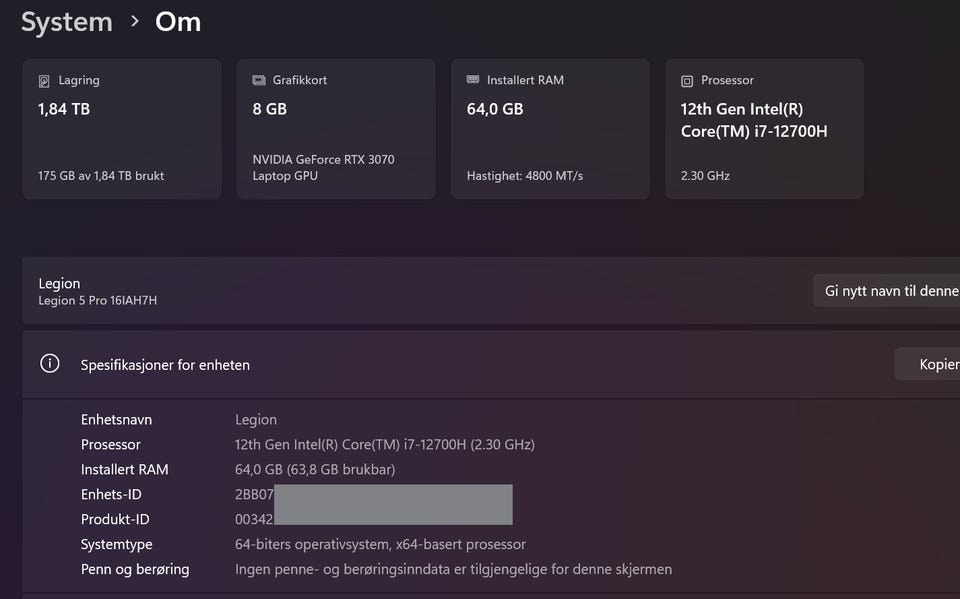
Task: Click the Penn og berøring value text
Action: pyautogui.click(x=453, y=570)
